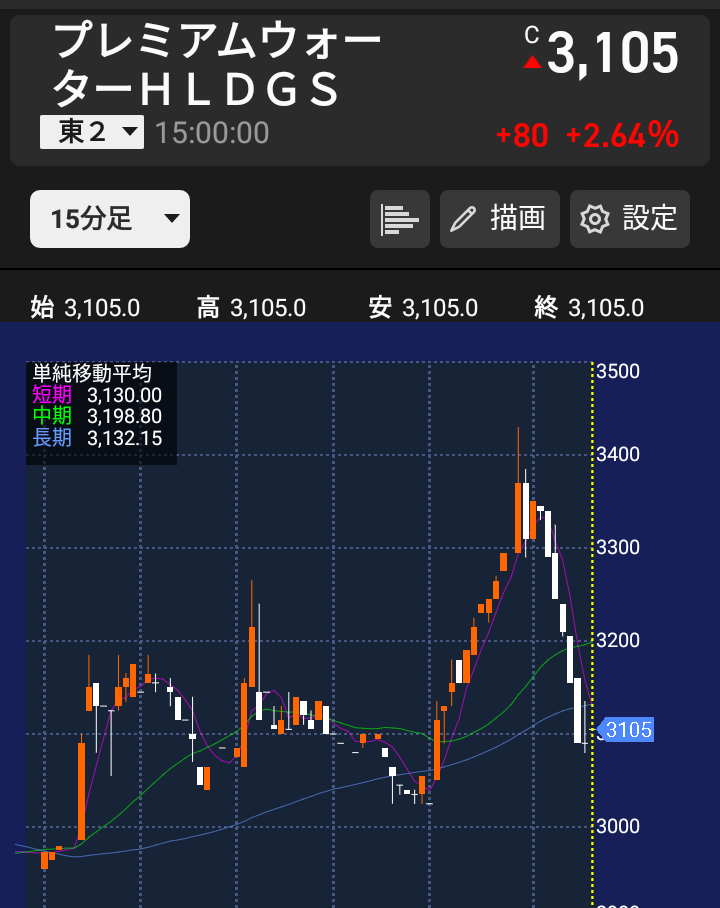Viewport: 720px width, 908px height.
Task: Click the 3500 price axis label
Action: [x=618, y=371]
